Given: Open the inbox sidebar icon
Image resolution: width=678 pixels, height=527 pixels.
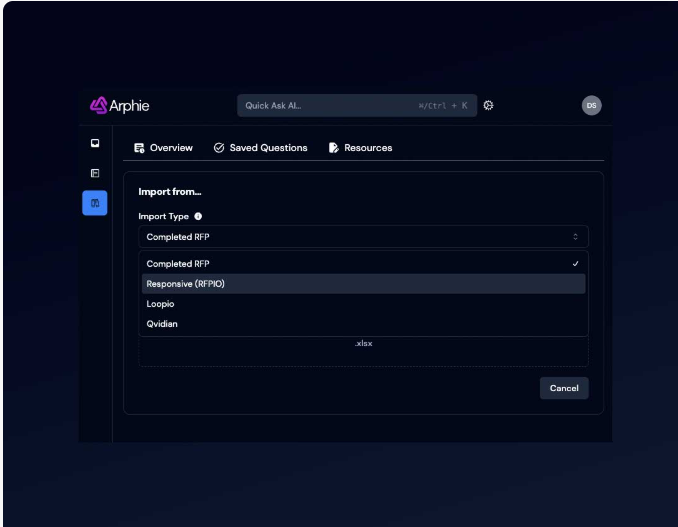Looking at the screenshot, I should pyautogui.click(x=95, y=143).
